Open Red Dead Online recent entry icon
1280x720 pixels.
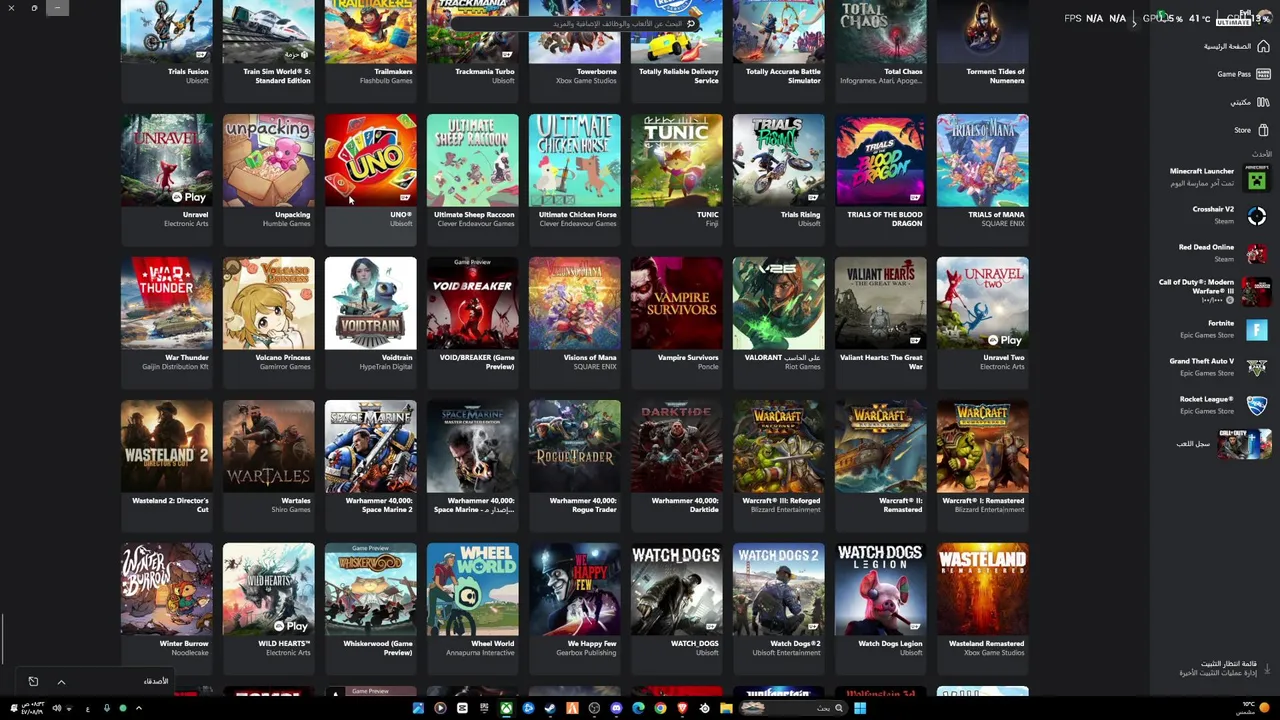[1257, 254]
